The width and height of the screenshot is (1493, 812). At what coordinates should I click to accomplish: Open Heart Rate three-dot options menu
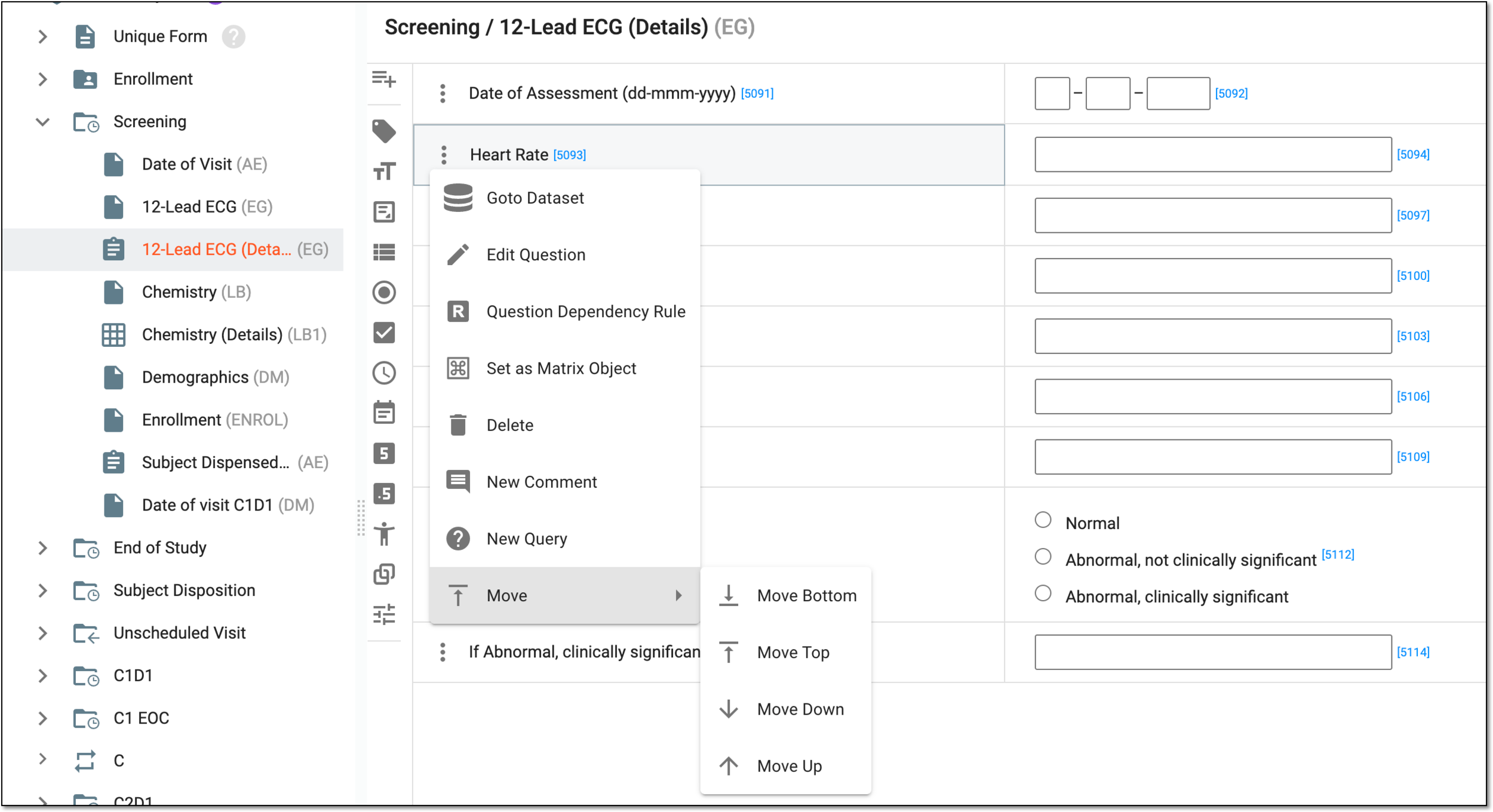pos(444,155)
